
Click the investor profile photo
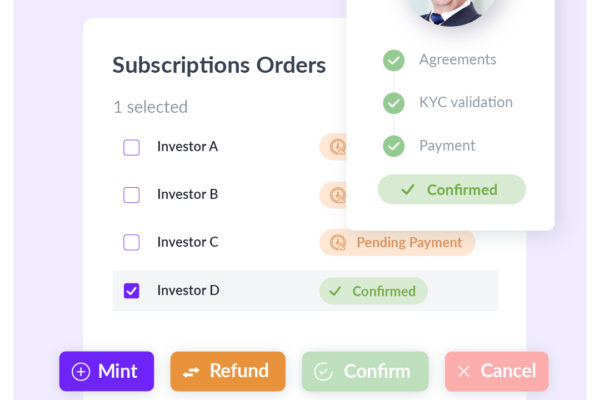pos(451,11)
